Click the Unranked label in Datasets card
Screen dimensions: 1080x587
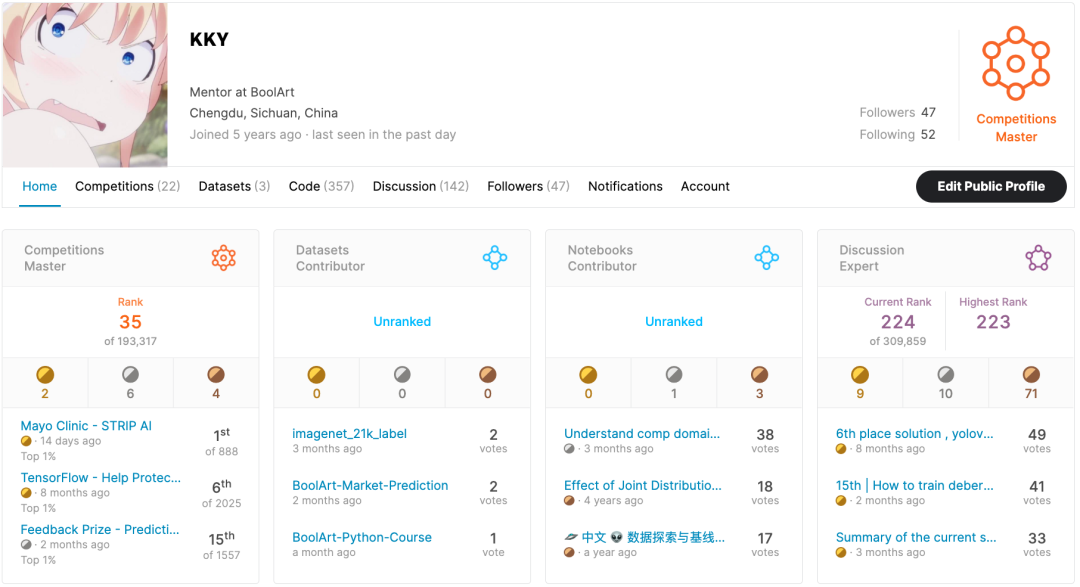402,321
